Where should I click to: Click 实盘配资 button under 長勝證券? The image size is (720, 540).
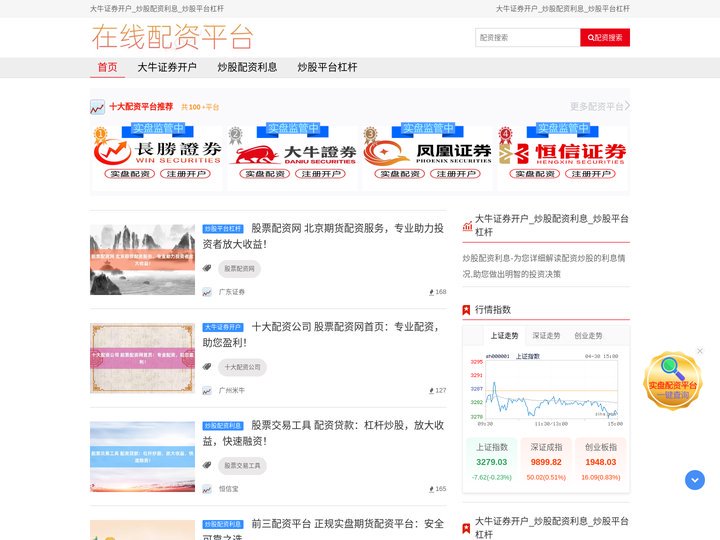pos(130,174)
